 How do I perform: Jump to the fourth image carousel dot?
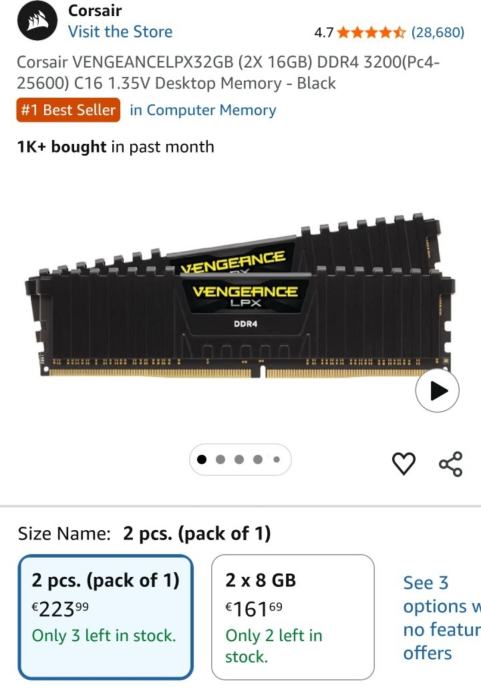(258, 460)
